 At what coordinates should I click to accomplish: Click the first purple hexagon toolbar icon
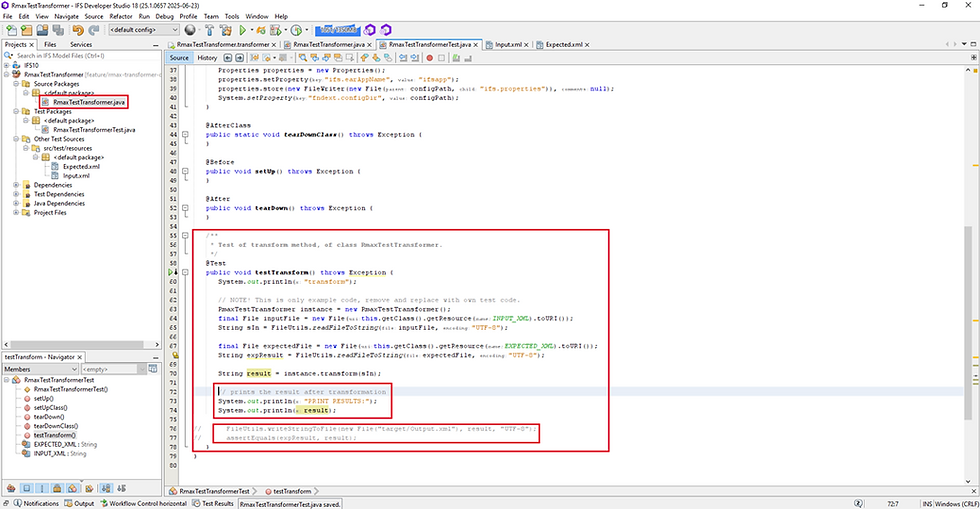point(369,30)
